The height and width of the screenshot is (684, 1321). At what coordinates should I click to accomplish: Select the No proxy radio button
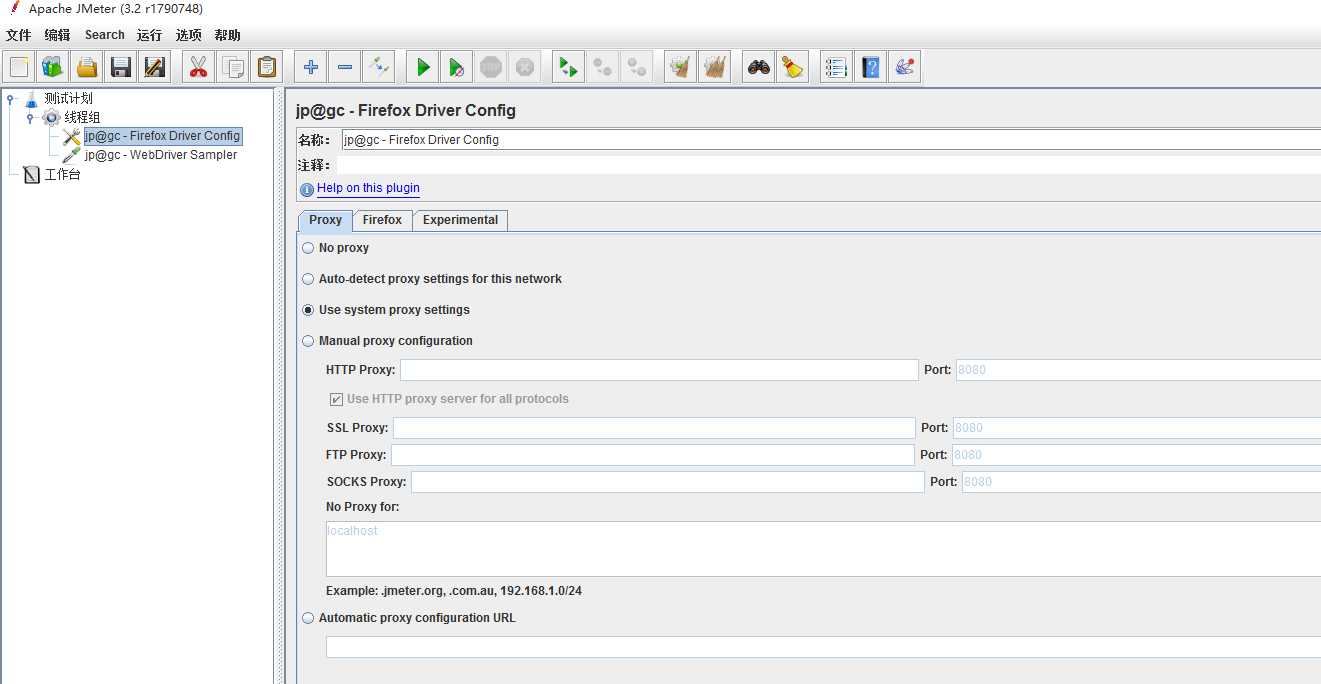click(x=308, y=248)
